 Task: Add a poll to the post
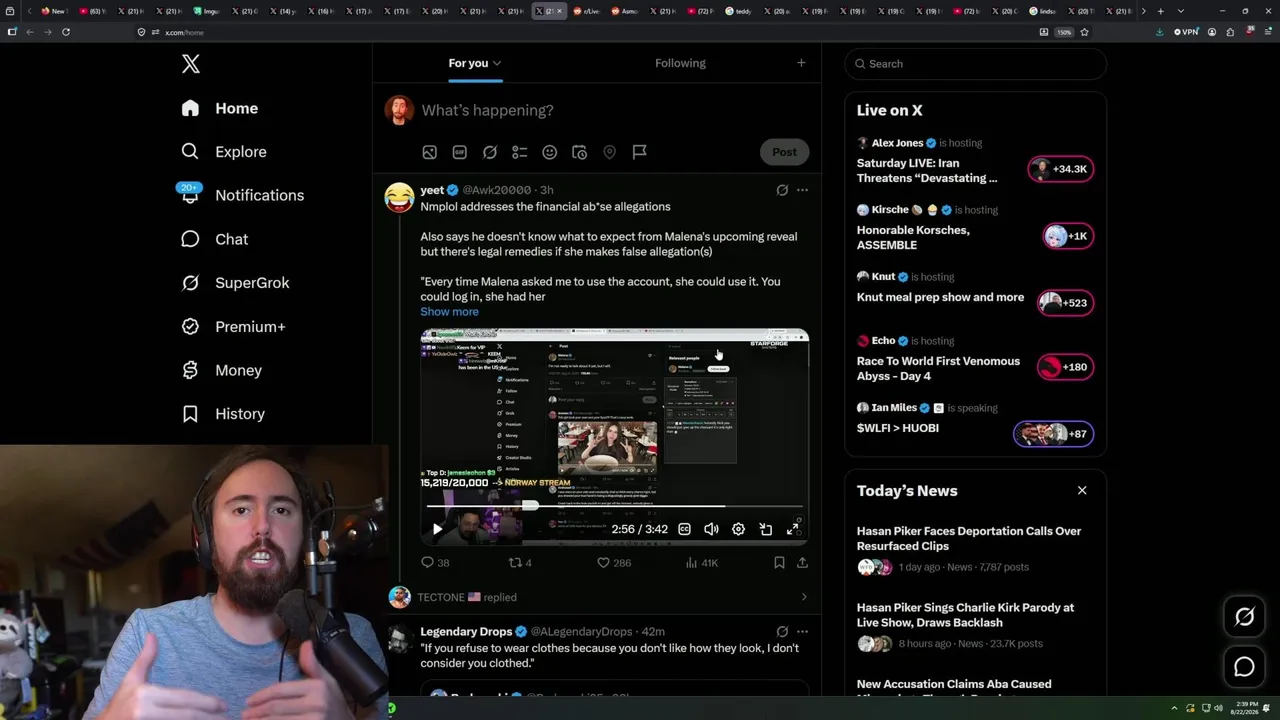pyautogui.click(x=519, y=152)
